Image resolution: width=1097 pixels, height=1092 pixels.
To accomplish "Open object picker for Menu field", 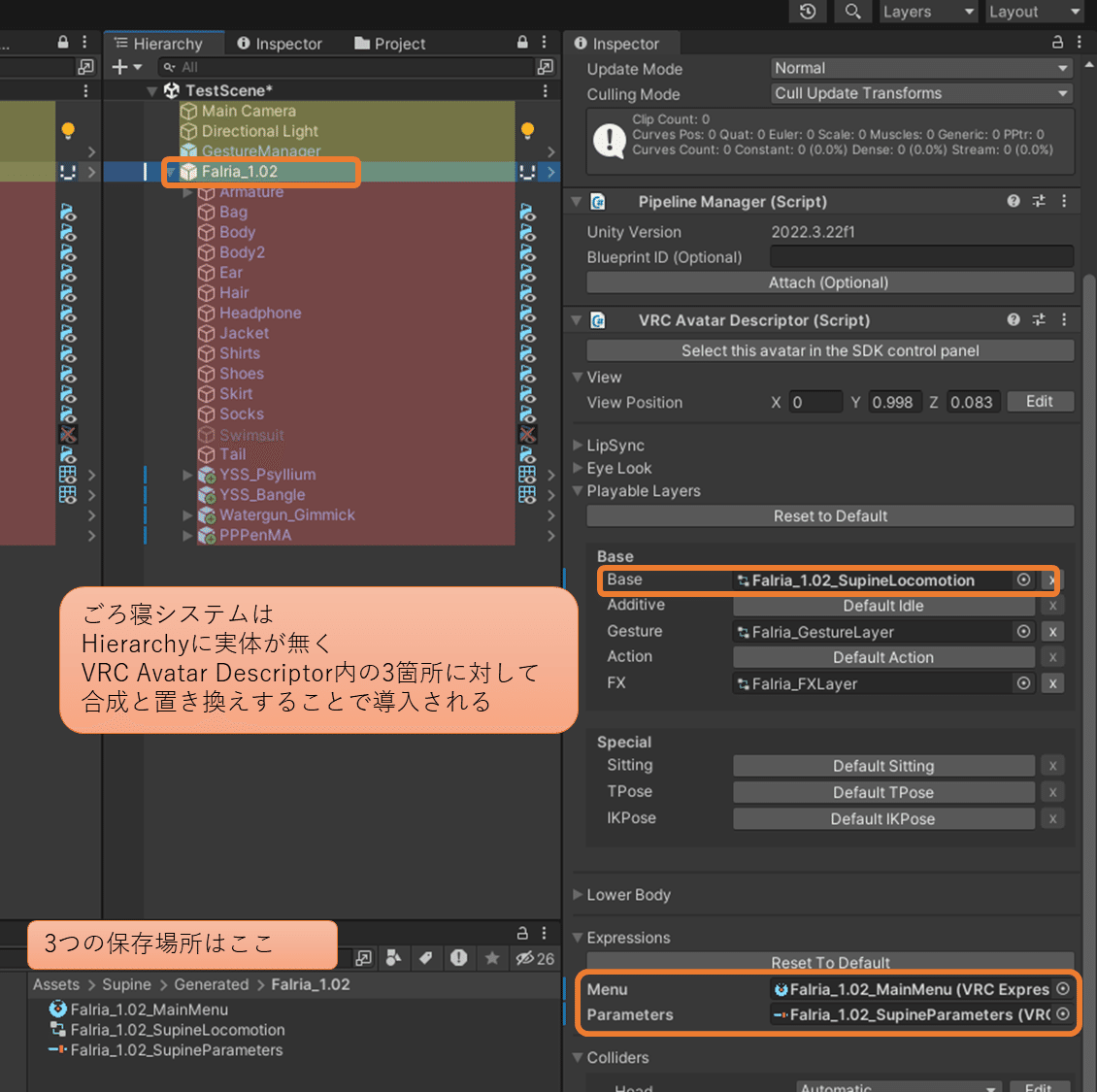I will [x=1063, y=989].
